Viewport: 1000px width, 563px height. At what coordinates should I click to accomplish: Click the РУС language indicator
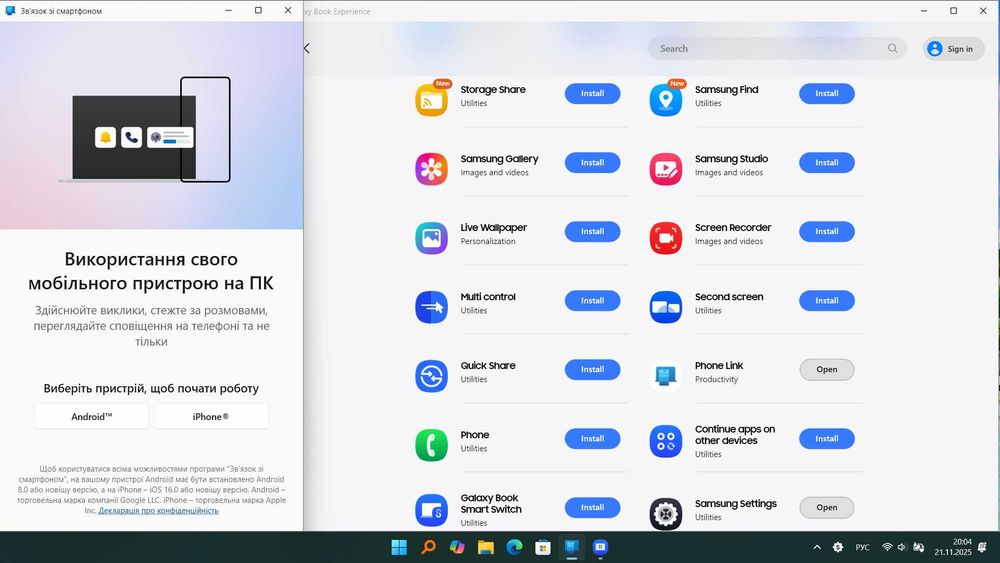click(x=862, y=547)
